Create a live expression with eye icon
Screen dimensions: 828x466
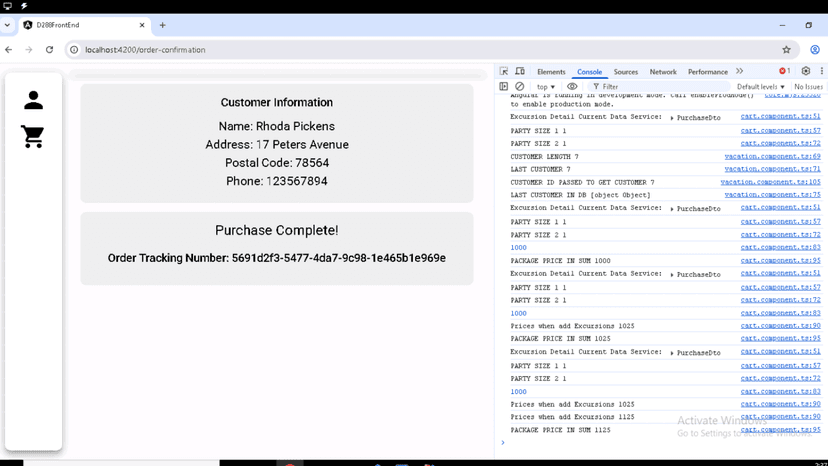click(572, 87)
